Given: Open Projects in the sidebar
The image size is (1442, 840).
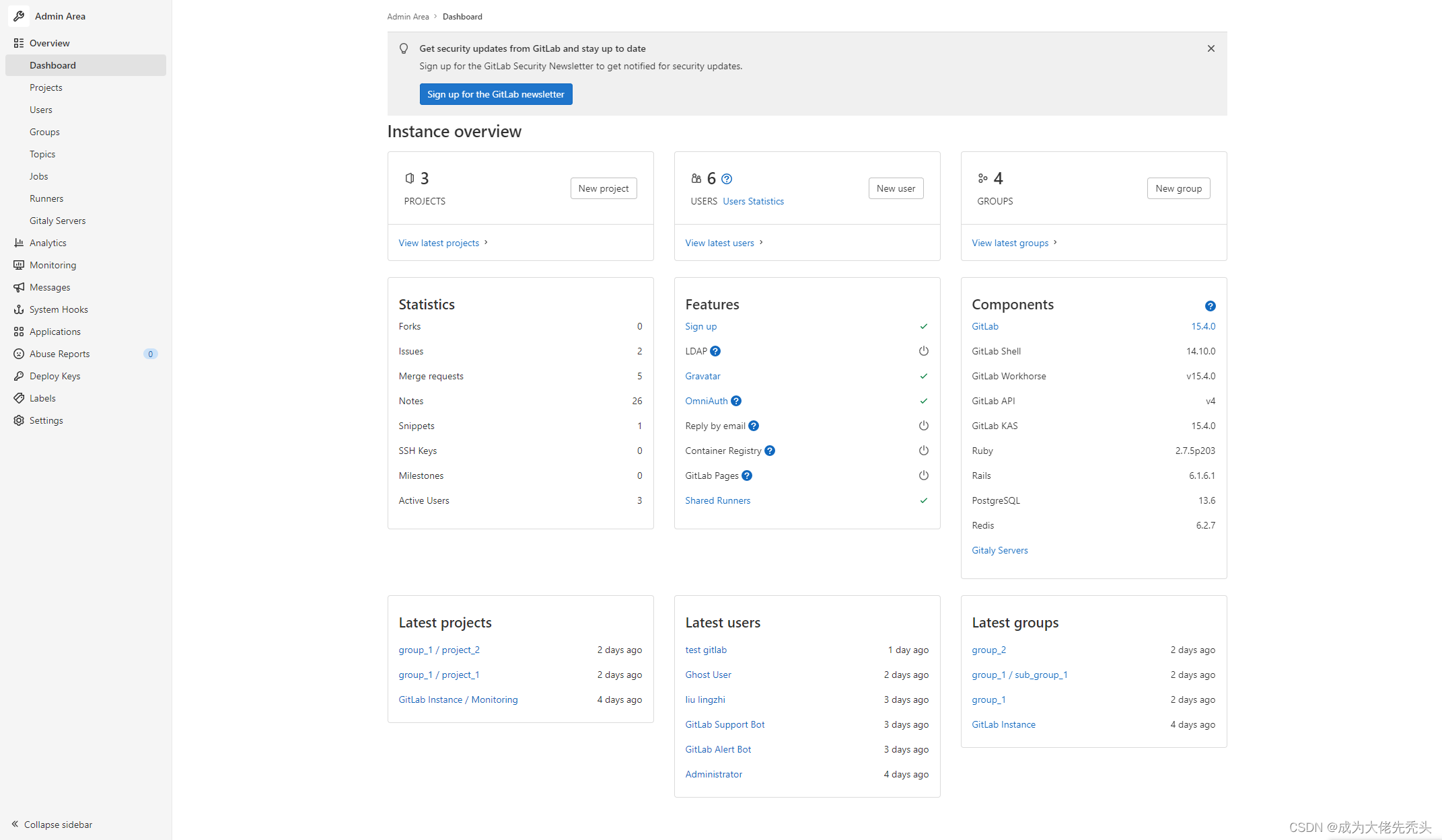Looking at the screenshot, I should tap(85, 87).
